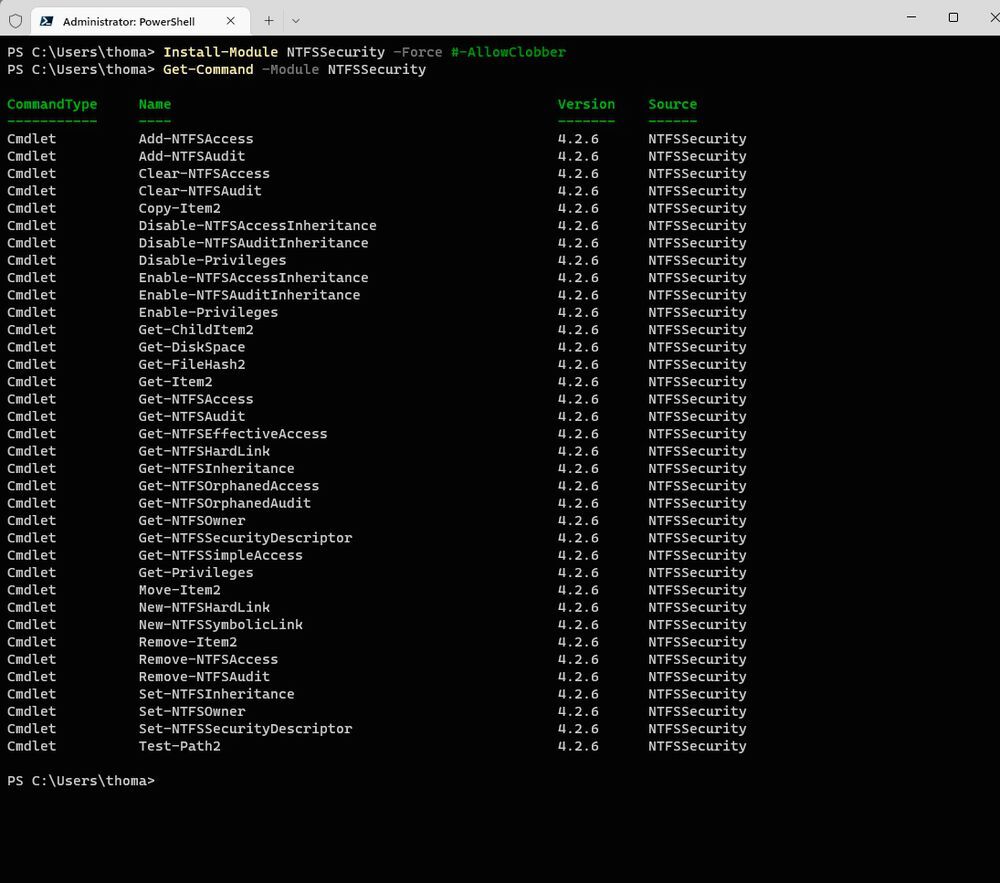Viewport: 1000px width, 883px height.
Task: Minimize the terminal window
Action: (911, 17)
